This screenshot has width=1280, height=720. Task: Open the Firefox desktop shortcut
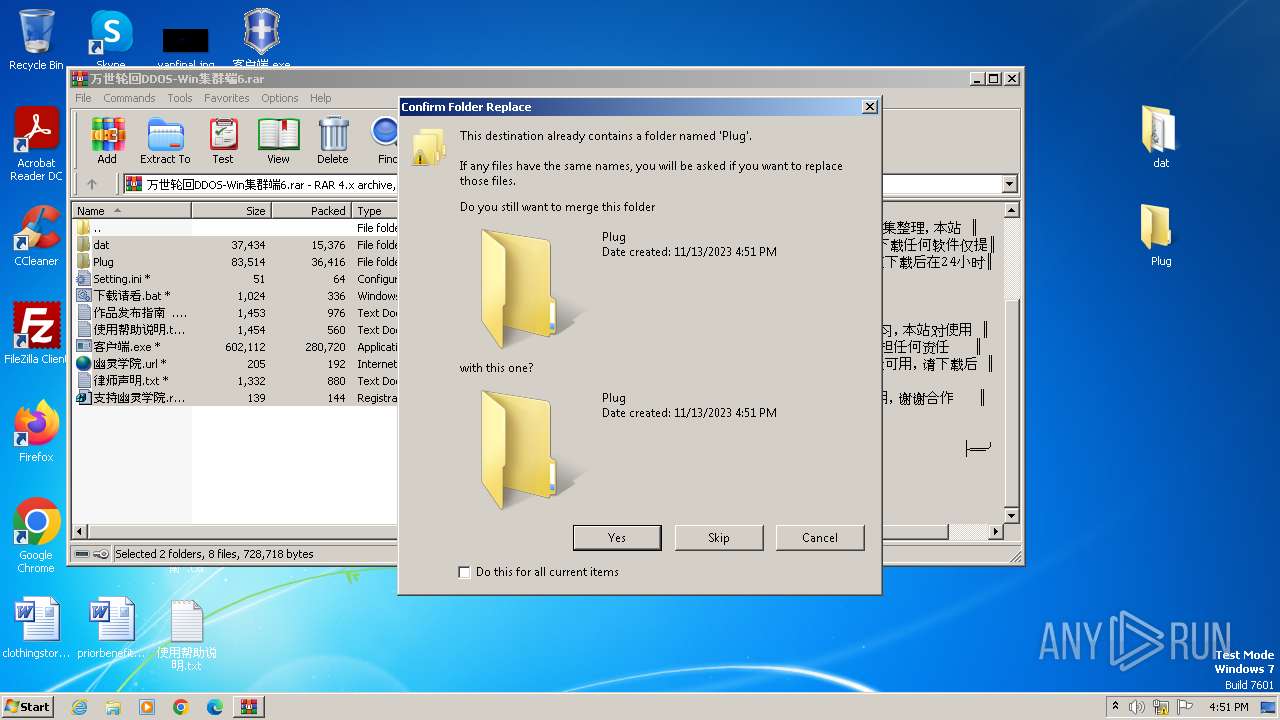[x=36, y=432]
